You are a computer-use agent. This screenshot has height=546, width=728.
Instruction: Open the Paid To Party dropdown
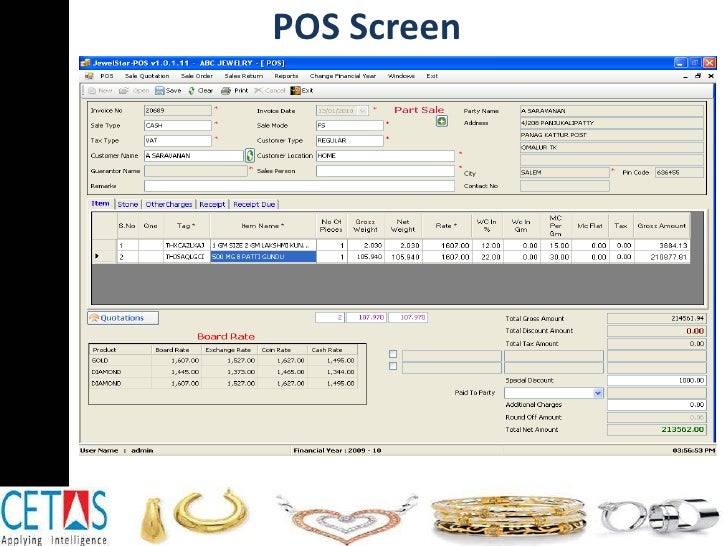click(x=598, y=393)
